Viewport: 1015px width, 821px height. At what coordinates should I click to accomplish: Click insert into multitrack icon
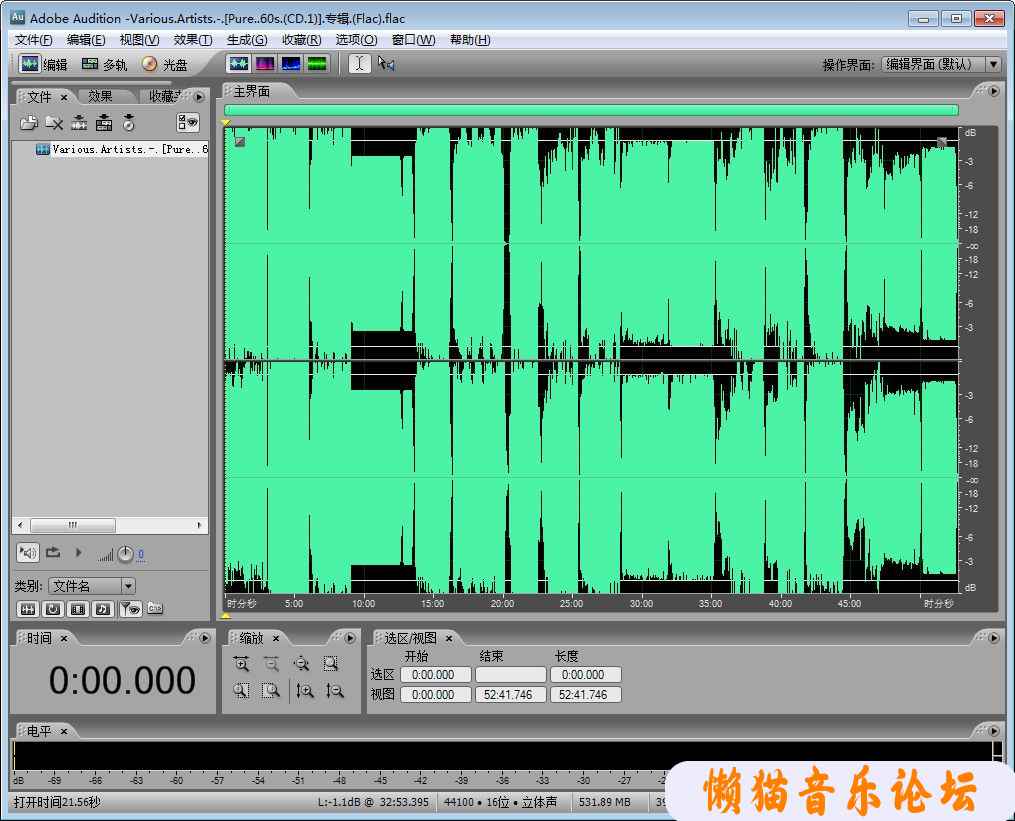coord(104,122)
